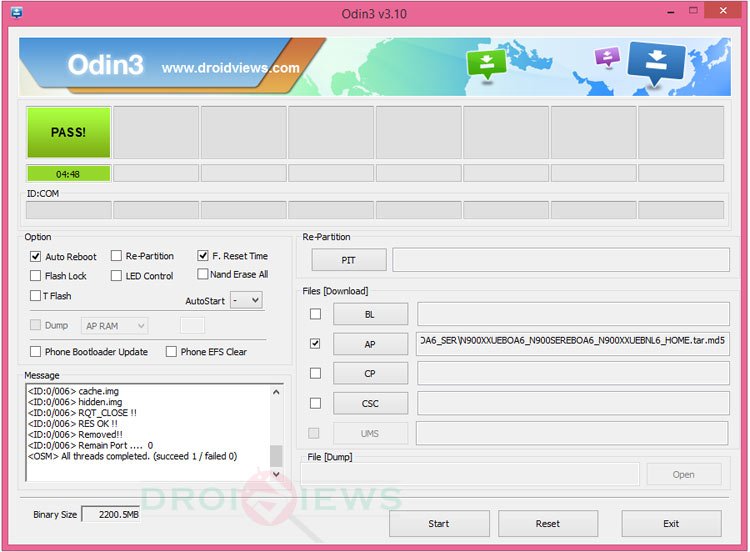Click the 'RES OK !!' log line
750x552 pixels.
[73, 423]
